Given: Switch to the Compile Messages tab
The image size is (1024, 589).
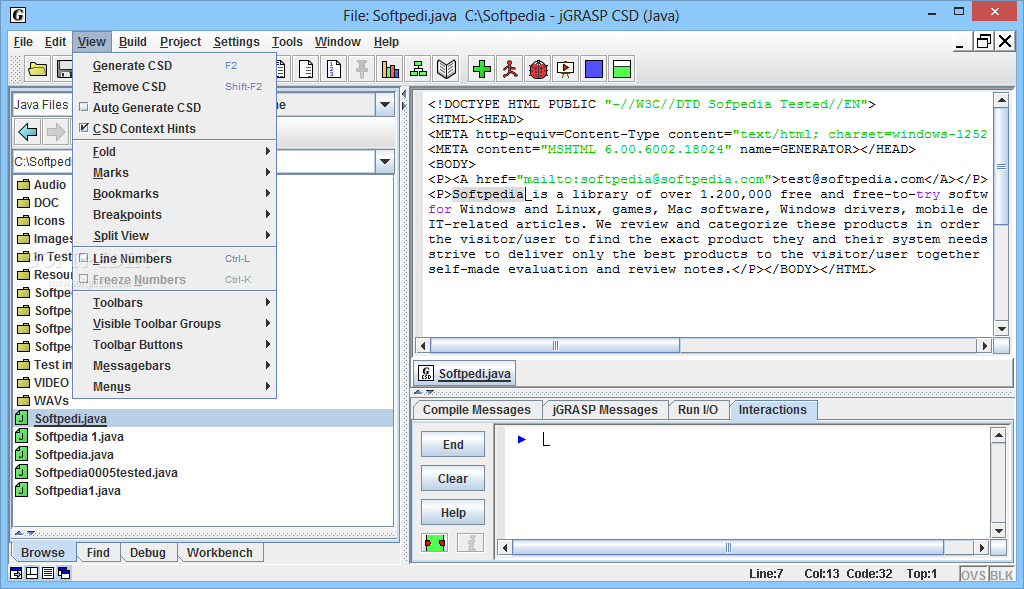Looking at the screenshot, I should click(x=477, y=409).
